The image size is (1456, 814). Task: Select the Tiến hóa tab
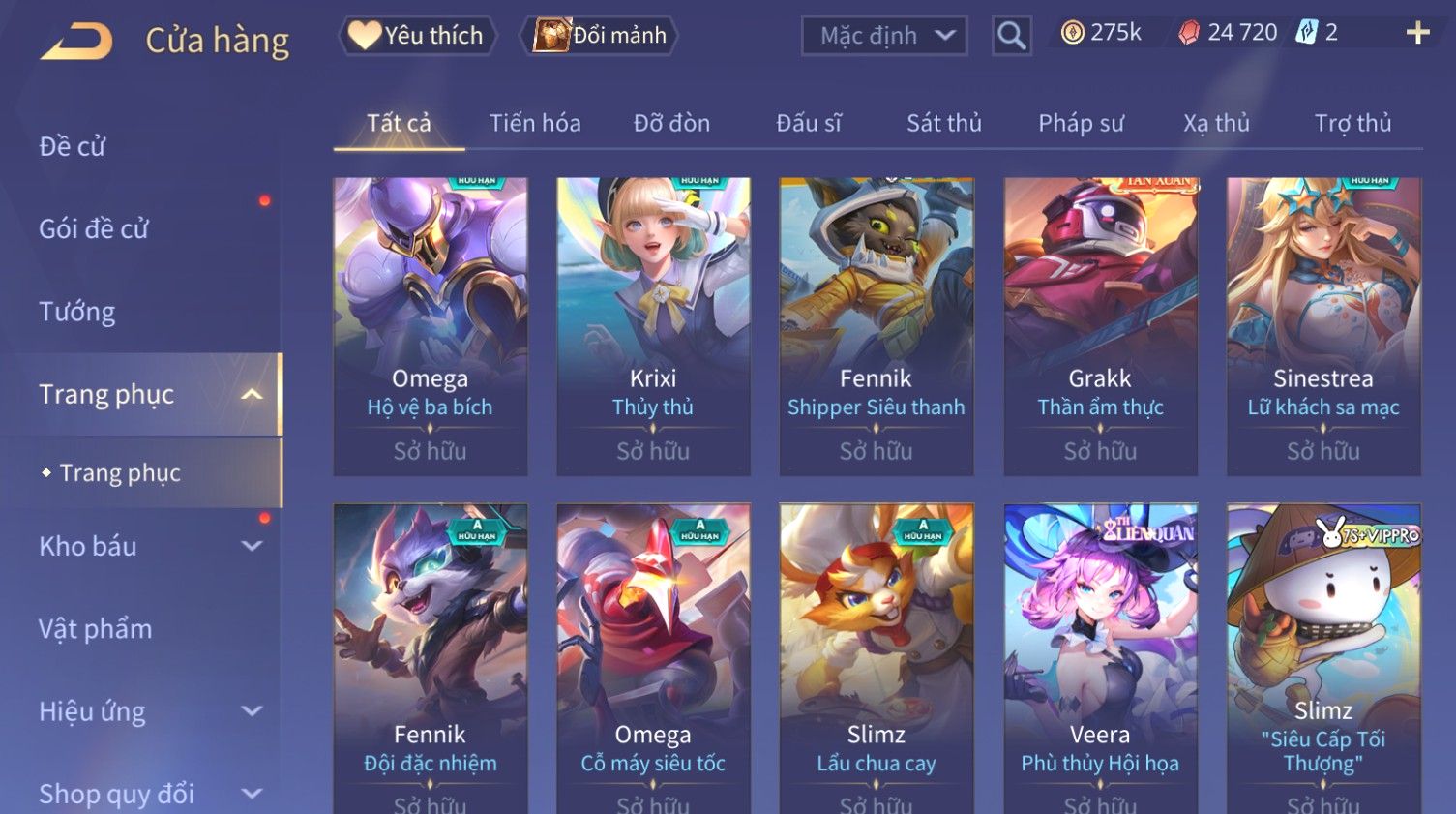(x=535, y=123)
